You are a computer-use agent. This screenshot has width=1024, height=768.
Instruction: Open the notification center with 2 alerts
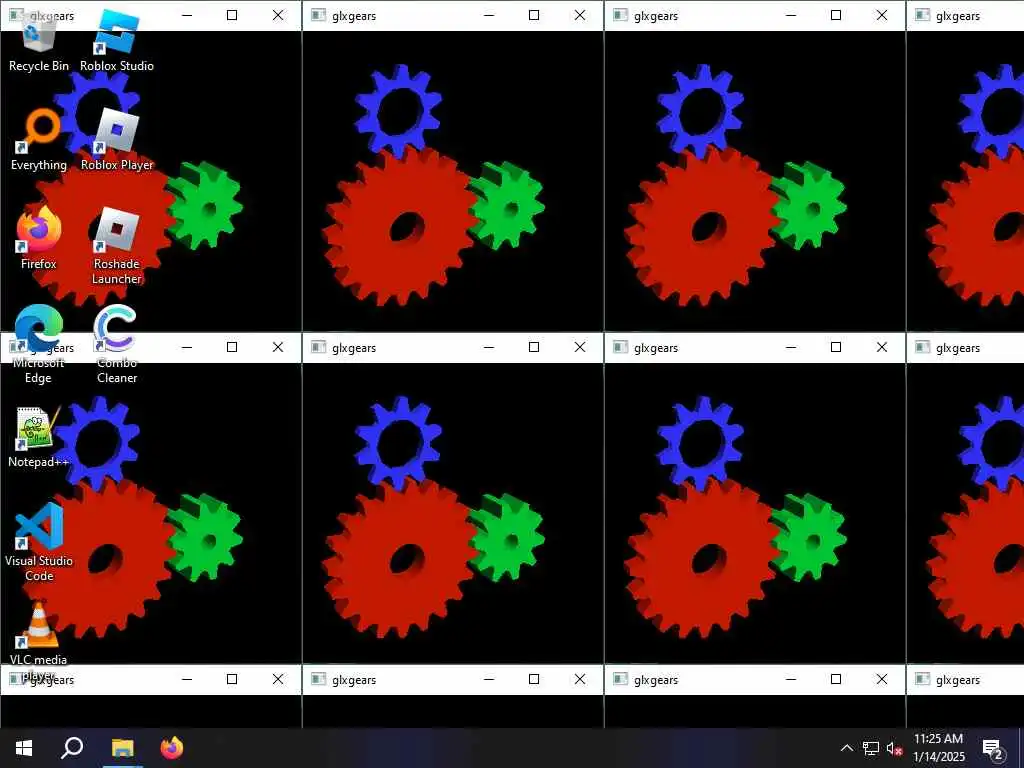tap(993, 748)
